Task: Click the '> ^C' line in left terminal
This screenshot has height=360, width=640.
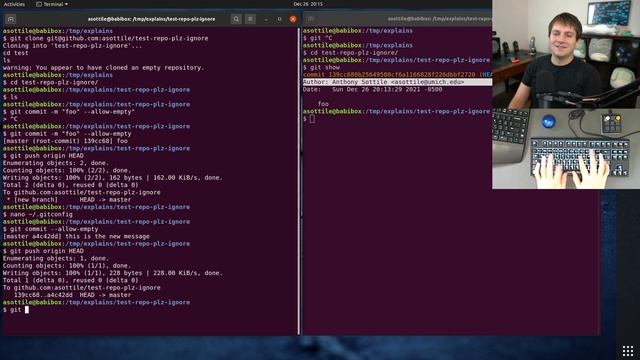Action: pyautogui.click(x=10, y=119)
